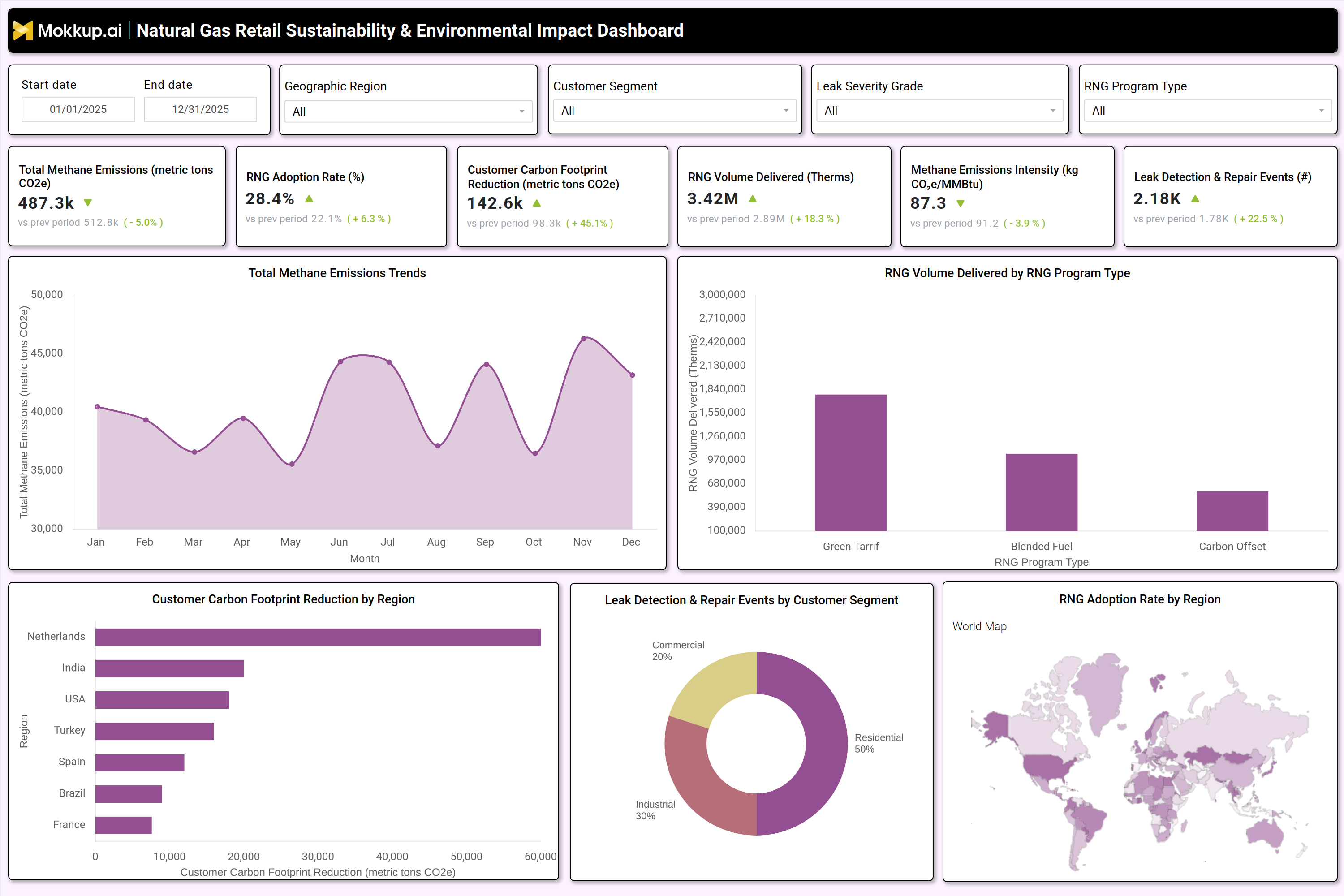The image size is (1344, 896).
Task: Click 'RNG Adoption Rate by Region' title
Action: tap(1140, 599)
